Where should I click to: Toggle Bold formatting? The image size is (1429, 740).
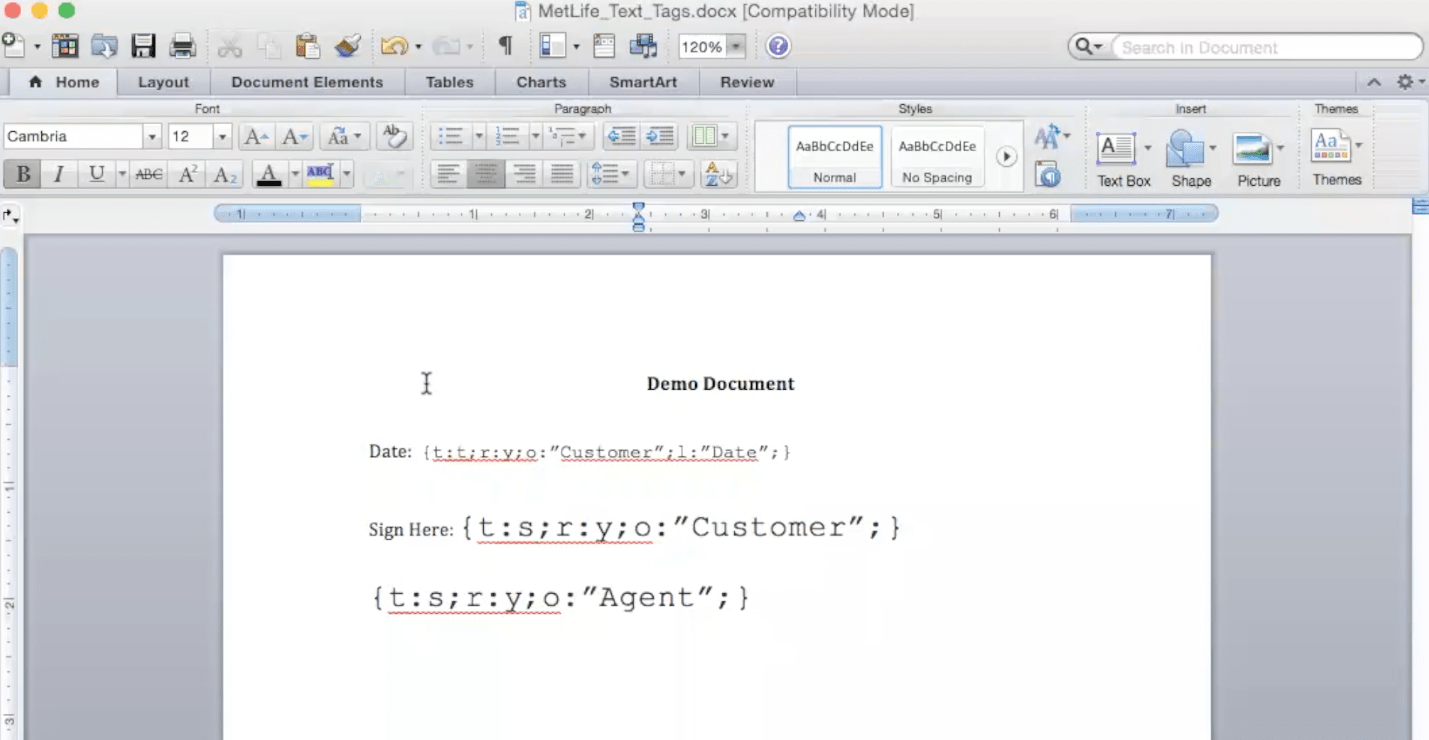click(x=22, y=175)
